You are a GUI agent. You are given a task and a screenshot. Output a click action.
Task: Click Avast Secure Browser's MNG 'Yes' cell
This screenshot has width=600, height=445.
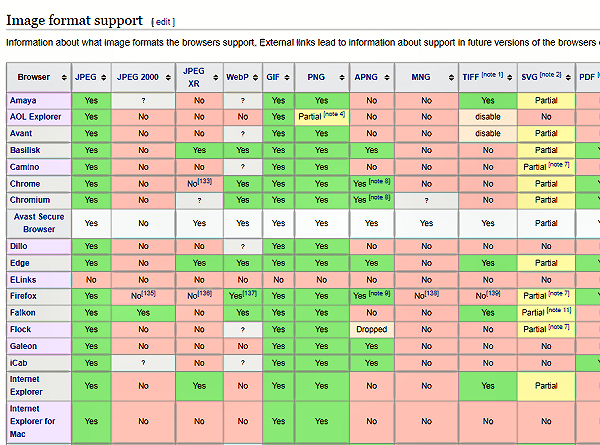(426, 223)
